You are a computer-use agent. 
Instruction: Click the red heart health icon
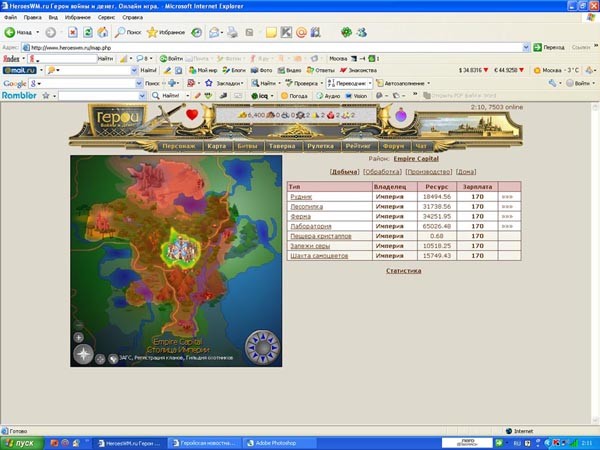[193, 116]
